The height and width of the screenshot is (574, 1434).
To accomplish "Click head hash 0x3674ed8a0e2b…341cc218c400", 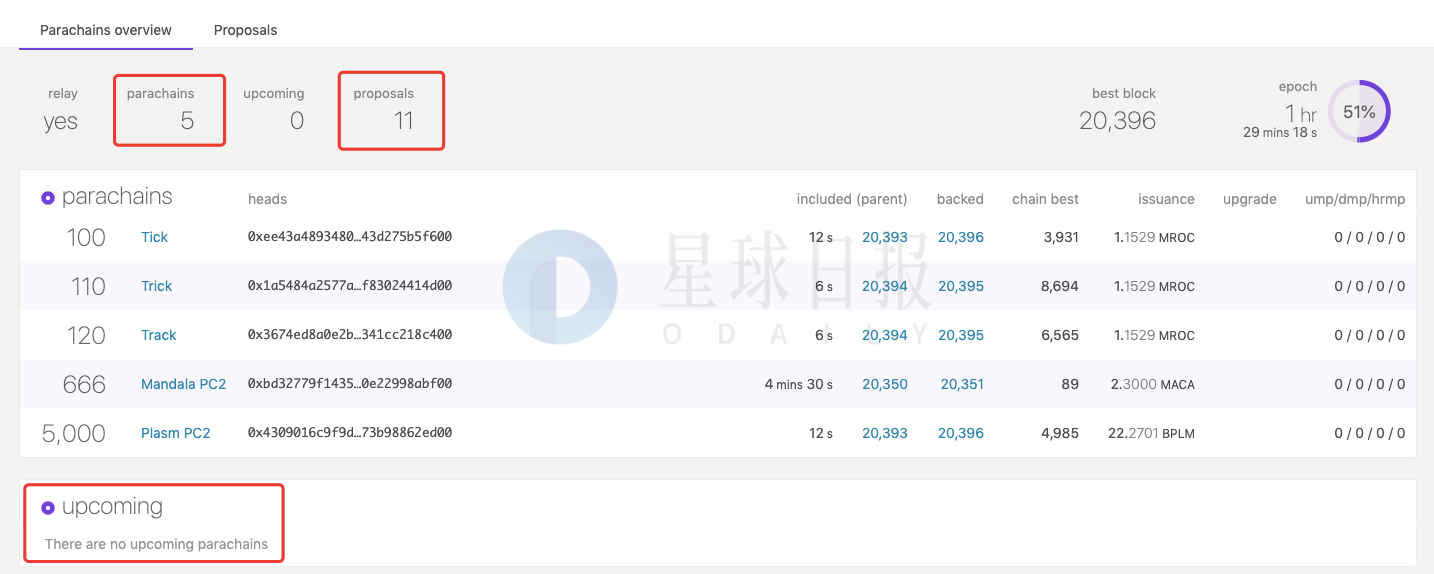I will coord(350,335).
